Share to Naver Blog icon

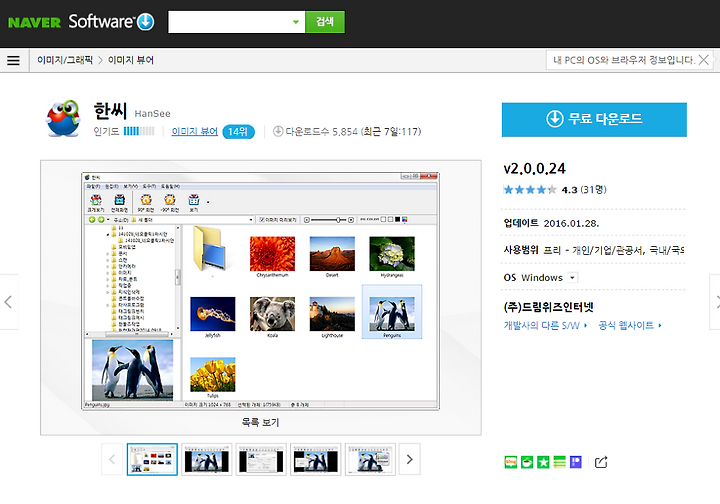(511, 462)
